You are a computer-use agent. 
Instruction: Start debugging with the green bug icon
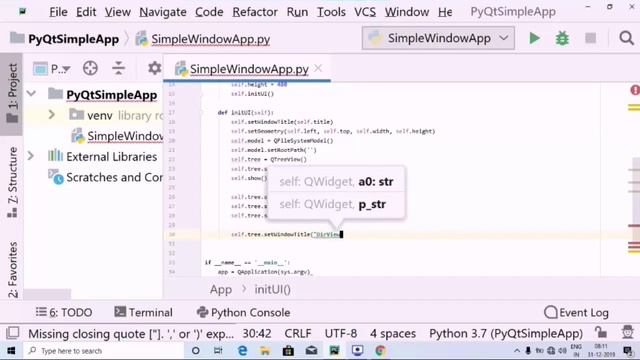[x=562, y=38]
